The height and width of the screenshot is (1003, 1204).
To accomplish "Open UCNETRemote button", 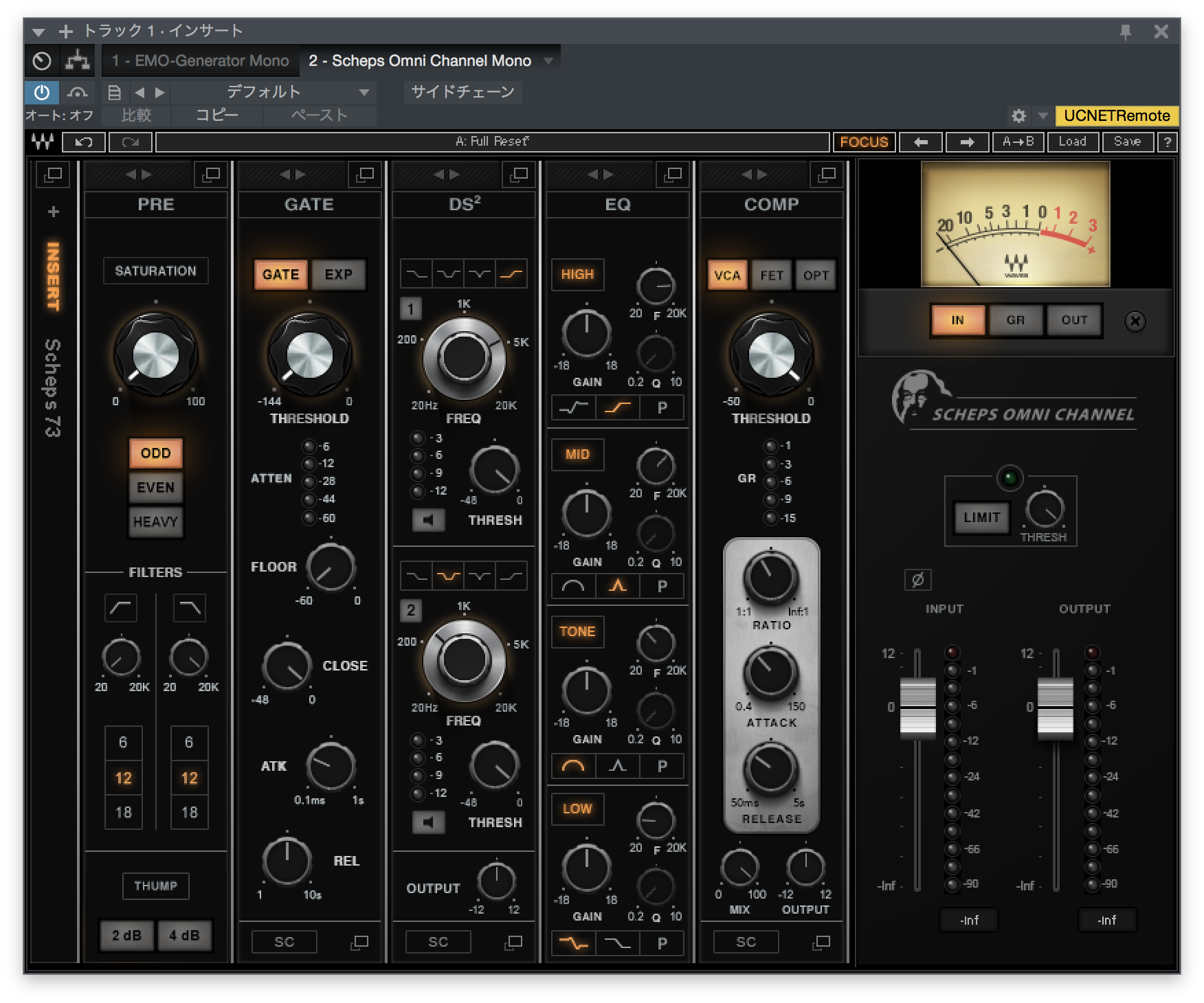I will coord(1117,115).
